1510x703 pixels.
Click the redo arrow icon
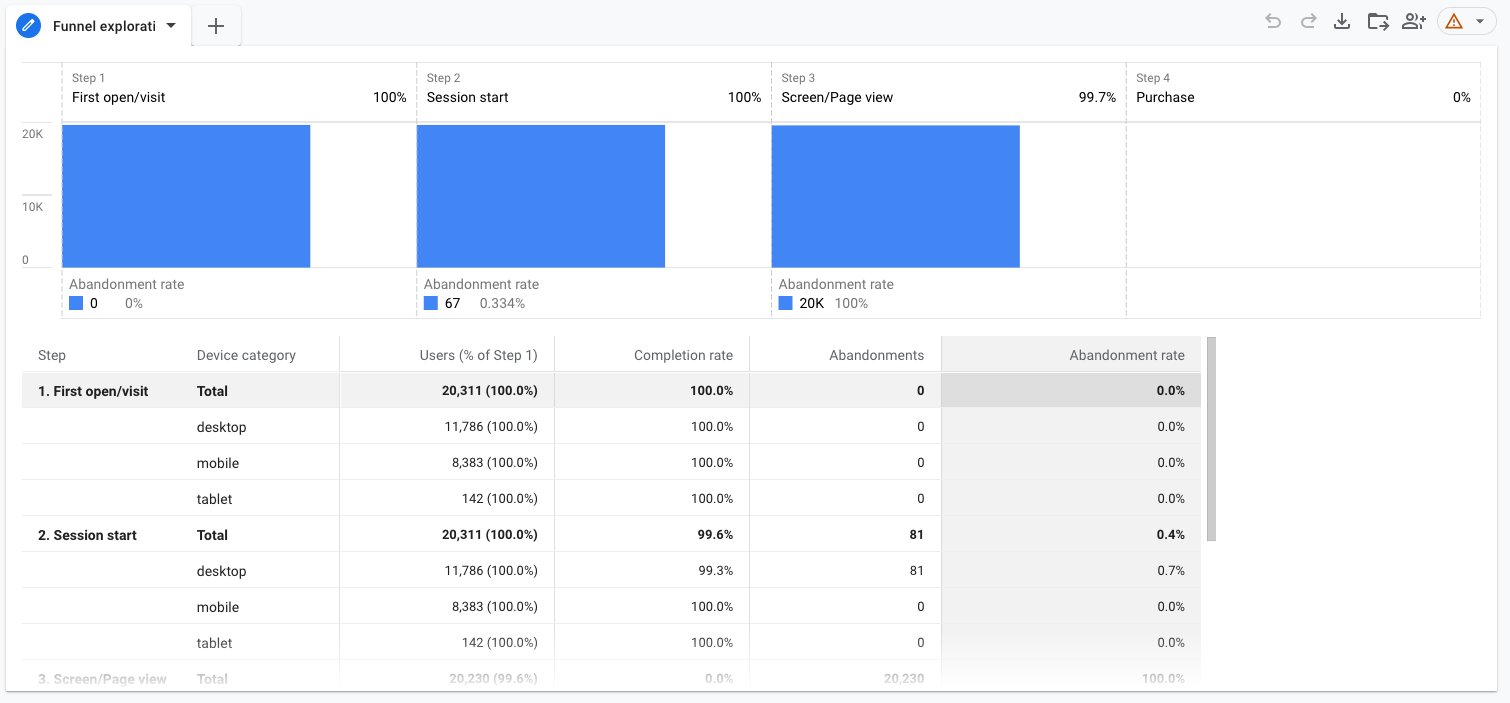(x=1308, y=22)
